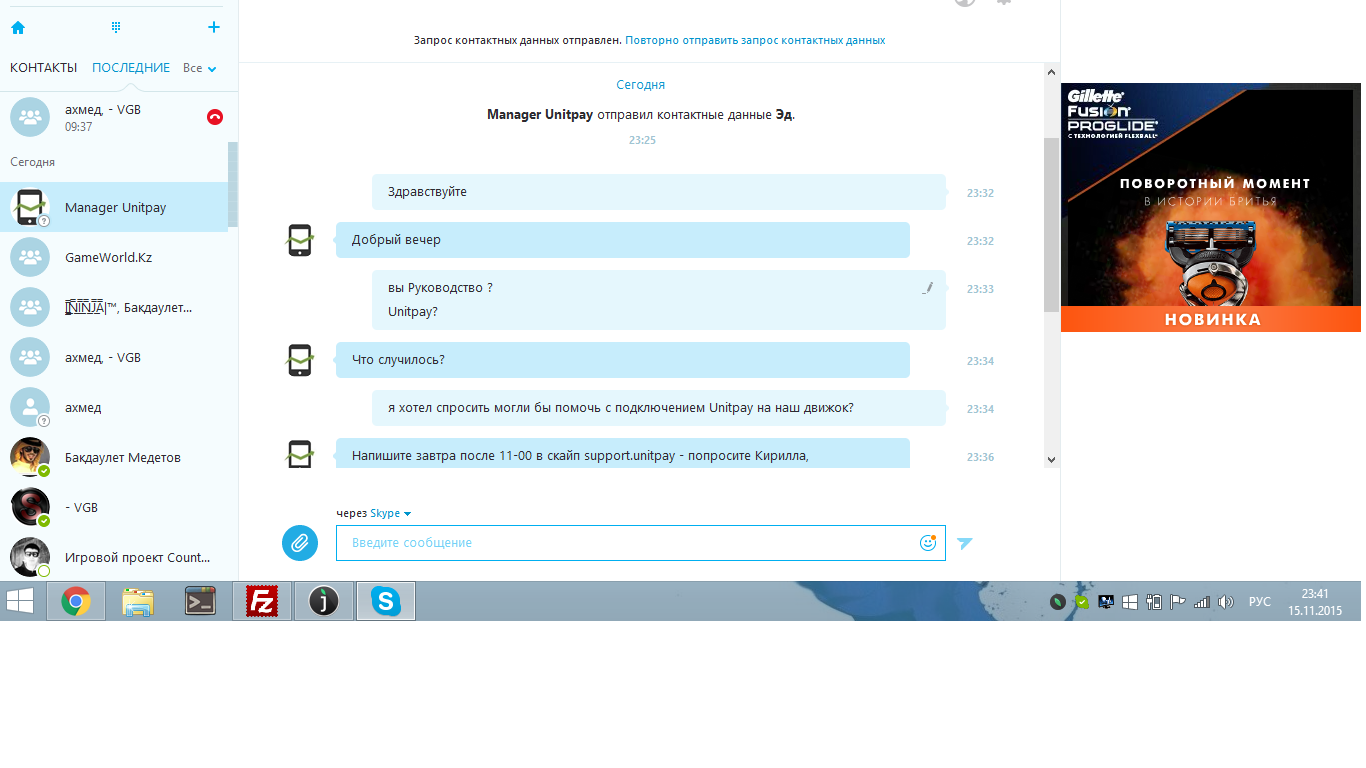Switch to the ПОСЛЕДНИЕ tab
Image resolution: width=1366 pixels, height=768 pixels.
click(x=131, y=68)
